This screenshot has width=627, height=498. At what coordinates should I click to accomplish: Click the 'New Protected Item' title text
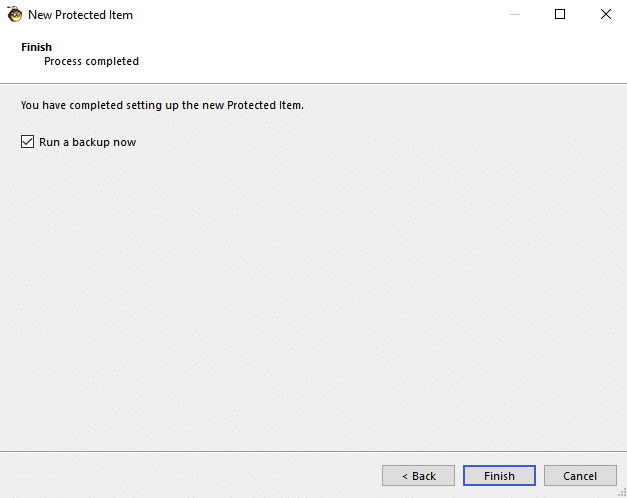click(80, 15)
